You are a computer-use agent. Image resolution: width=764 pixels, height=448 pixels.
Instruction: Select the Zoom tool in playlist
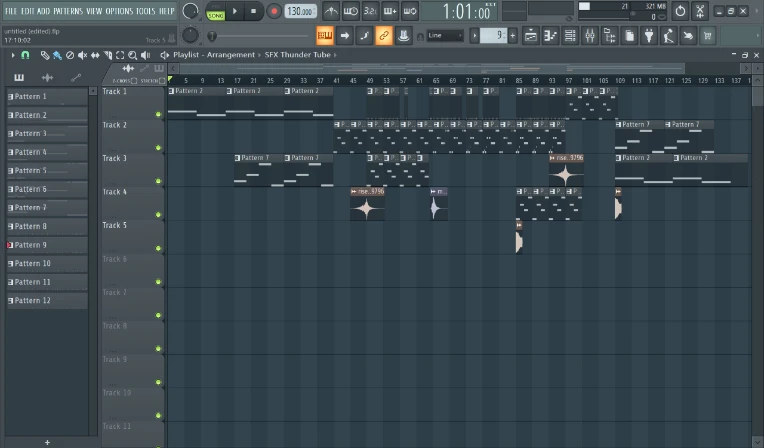point(133,55)
